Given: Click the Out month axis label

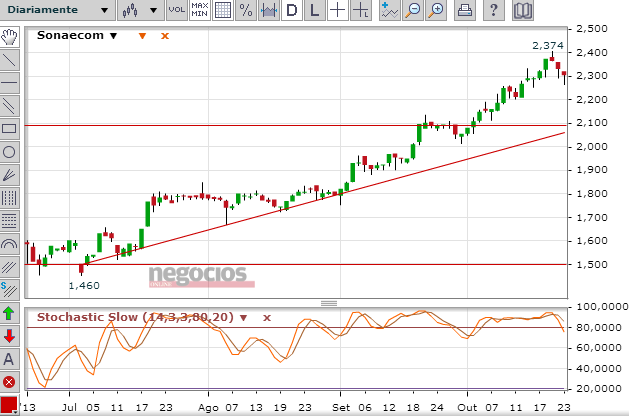Looking at the screenshot, I should pos(467,408).
